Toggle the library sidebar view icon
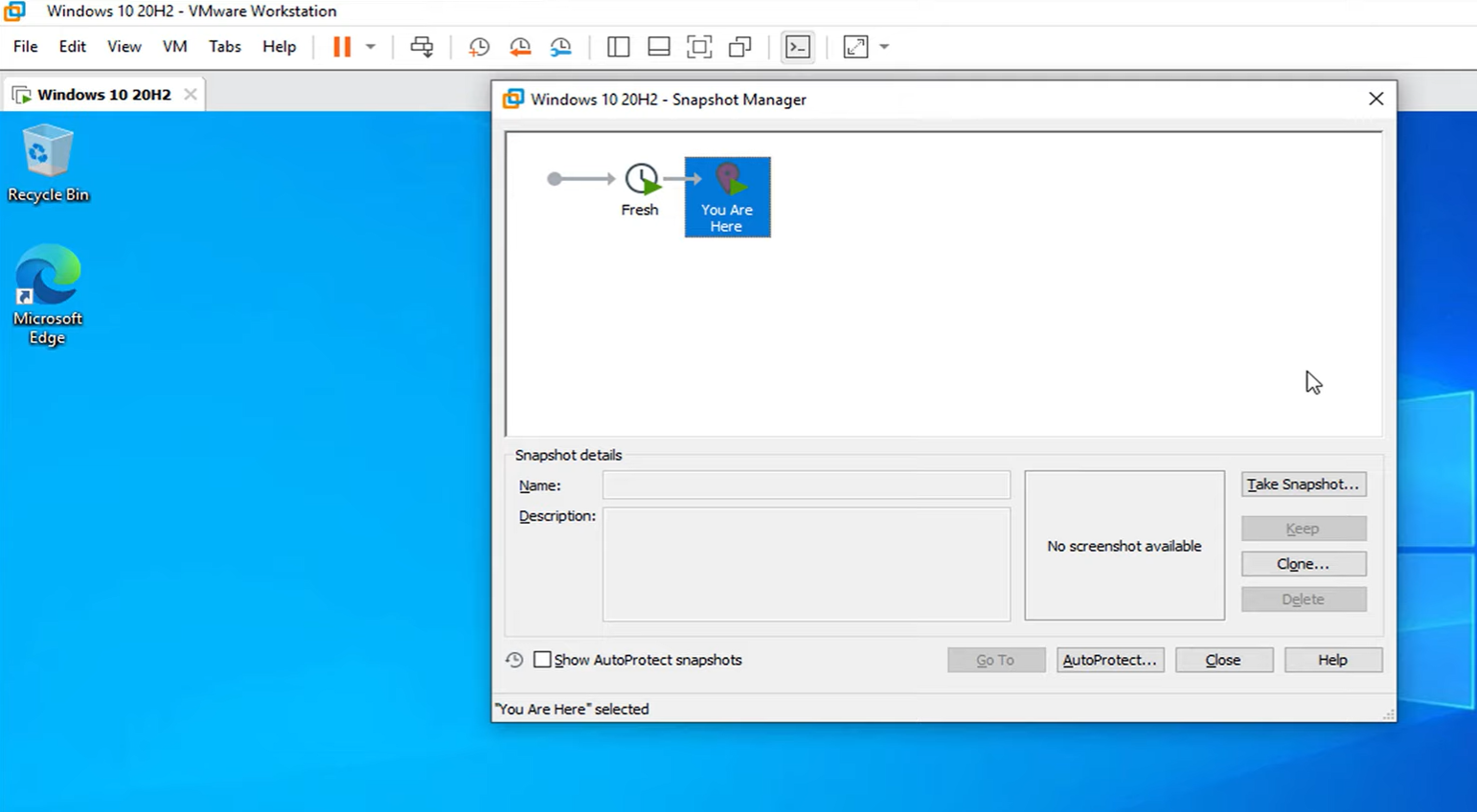Image resolution: width=1477 pixels, height=812 pixels. pyautogui.click(x=619, y=47)
